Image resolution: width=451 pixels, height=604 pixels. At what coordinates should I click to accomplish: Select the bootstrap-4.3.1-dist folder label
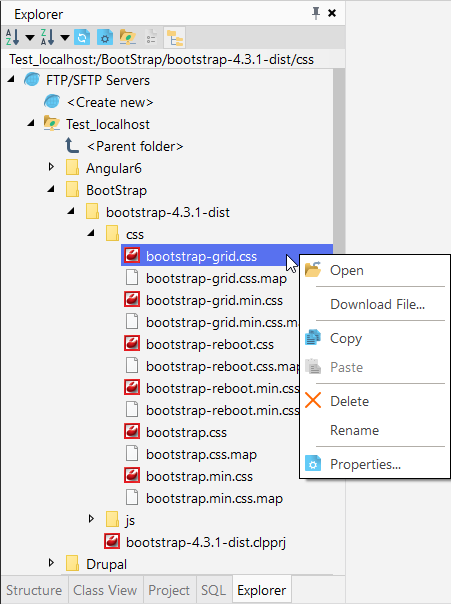point(168,212)
